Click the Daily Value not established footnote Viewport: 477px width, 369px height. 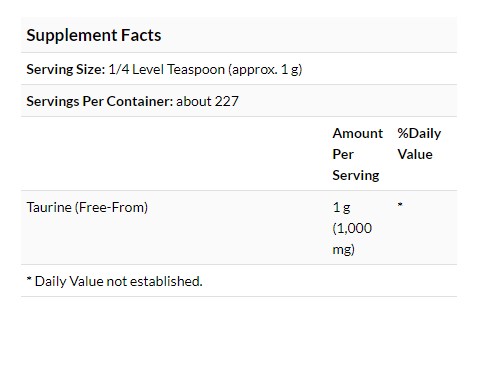pyautogui.click(x=115, y=281)
